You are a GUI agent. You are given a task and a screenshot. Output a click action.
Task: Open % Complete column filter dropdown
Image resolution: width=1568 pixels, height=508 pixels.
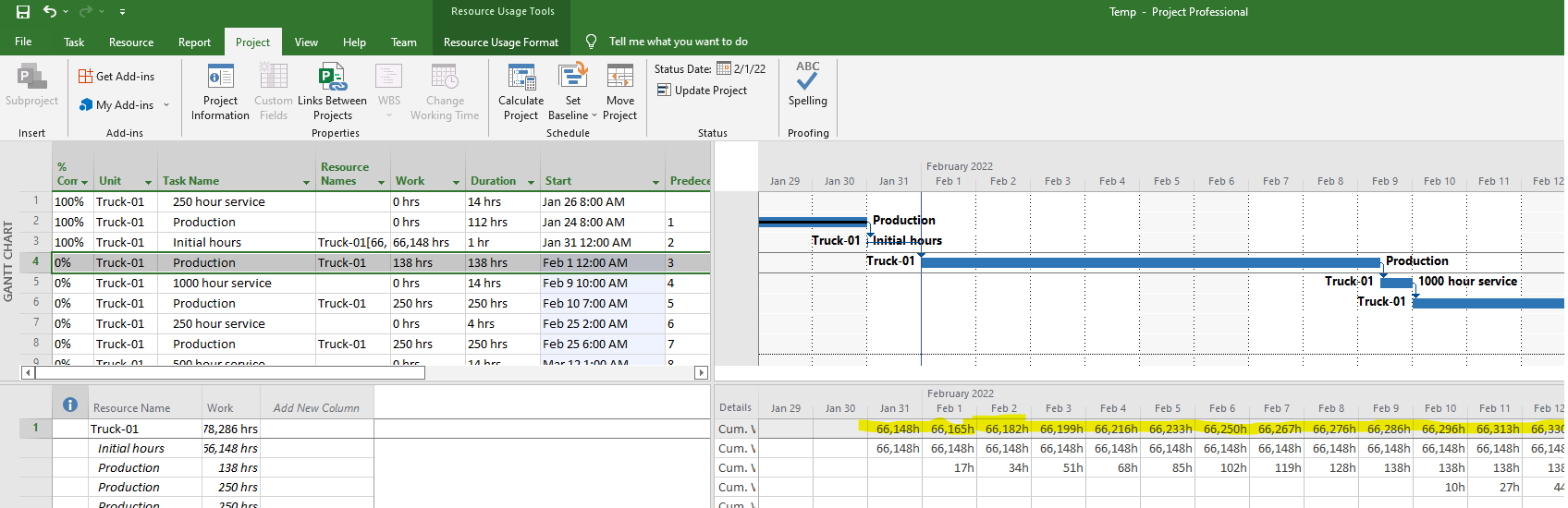pos(84,182)
